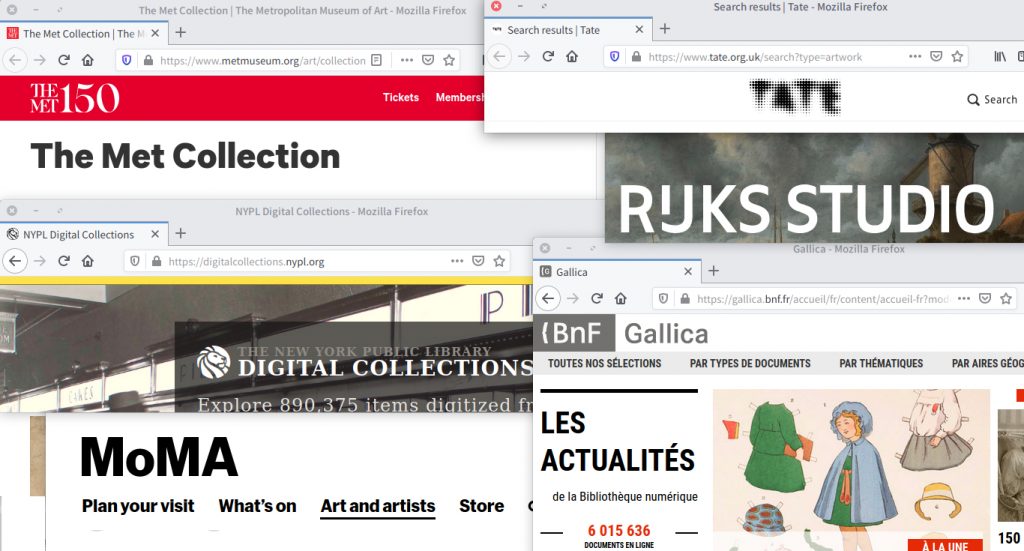
Task: Click the Tate logo
Action: tap(795, 97)
